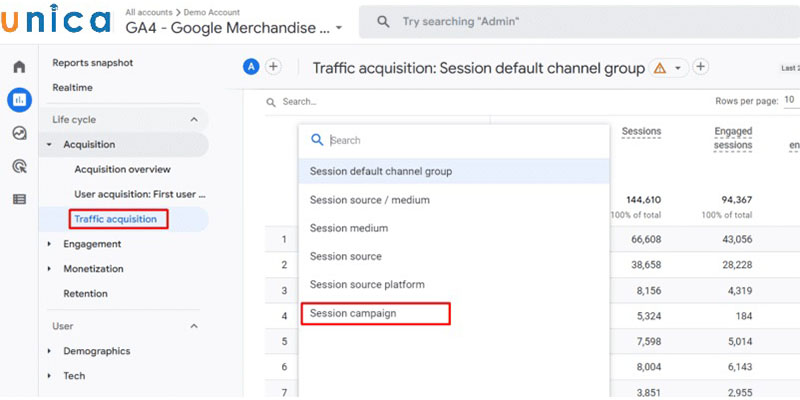Open the Advertising icon in left rail
Screen dimensions: 800x400
point(18,166)
